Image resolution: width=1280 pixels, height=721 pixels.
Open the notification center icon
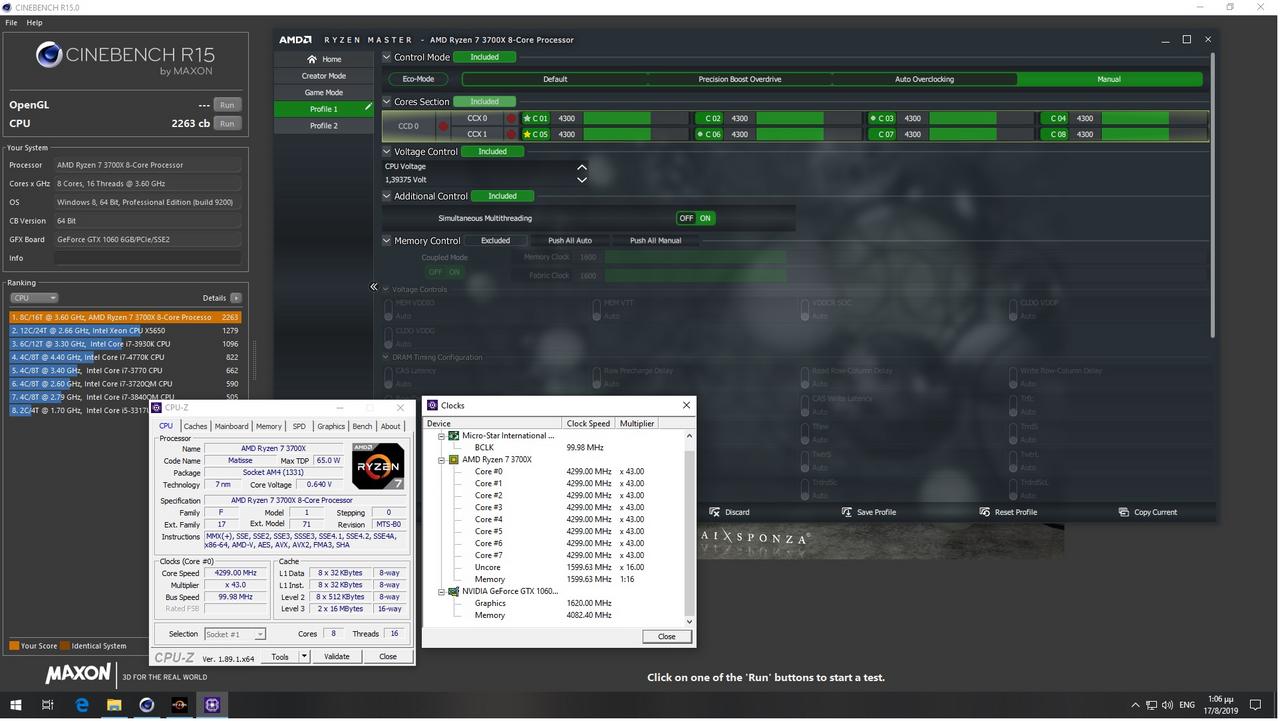pos(1257,705)
